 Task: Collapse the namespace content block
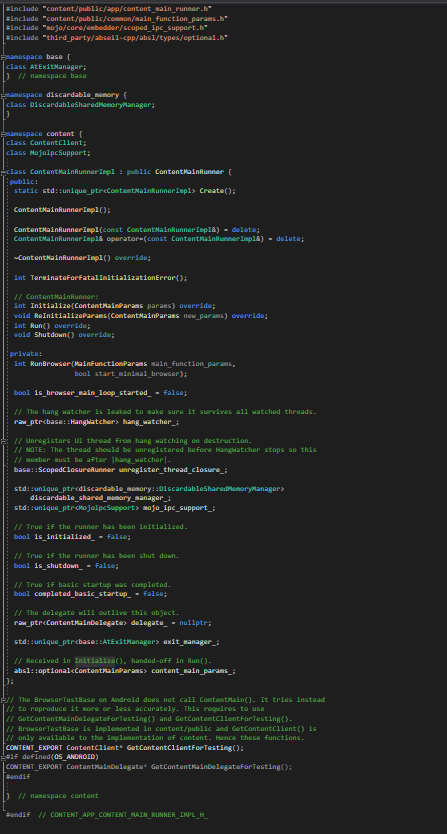3,134
